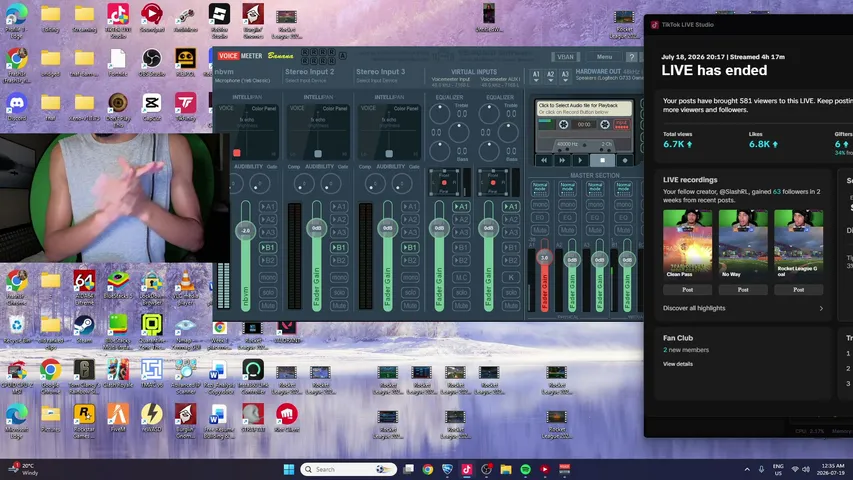853x480 pixels.
Task: Click the cassette rewind button in Voicemeeter
Action: pos(543,161)
